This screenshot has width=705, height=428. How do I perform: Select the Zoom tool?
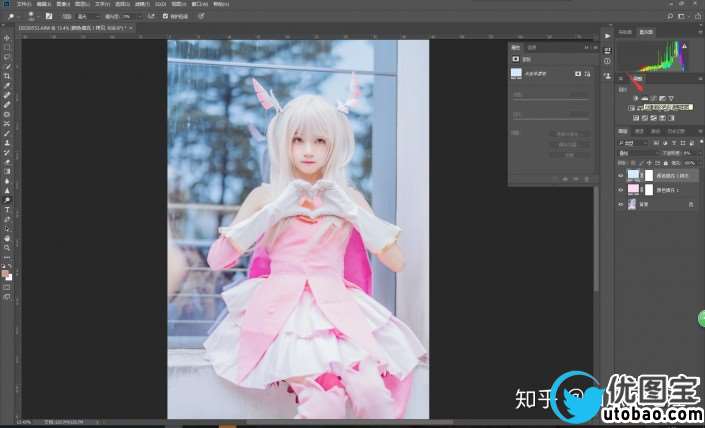point(7,247)
